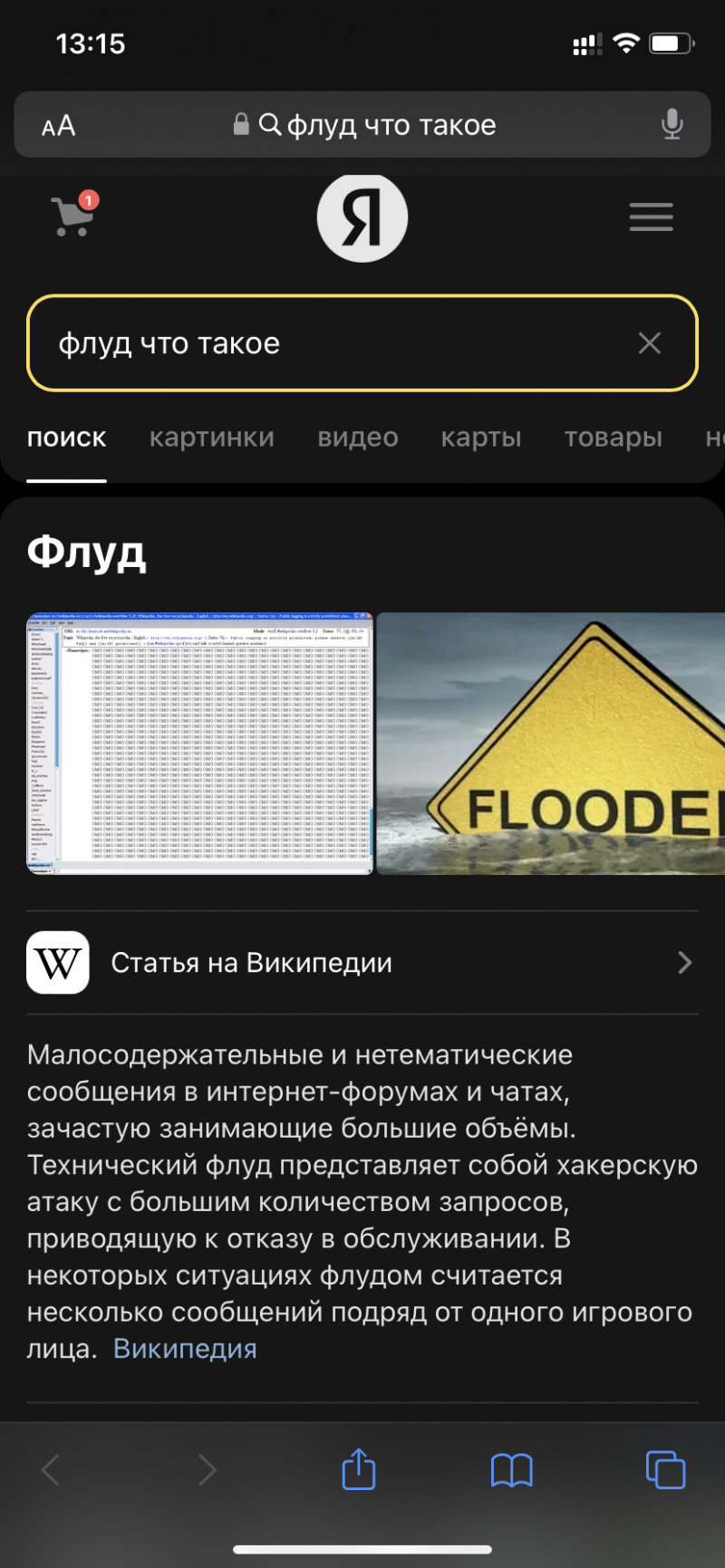Open the IRC flood screenshot thumbnail
The width and height of the screenshot is (725, 1568).
pos(200,743)
